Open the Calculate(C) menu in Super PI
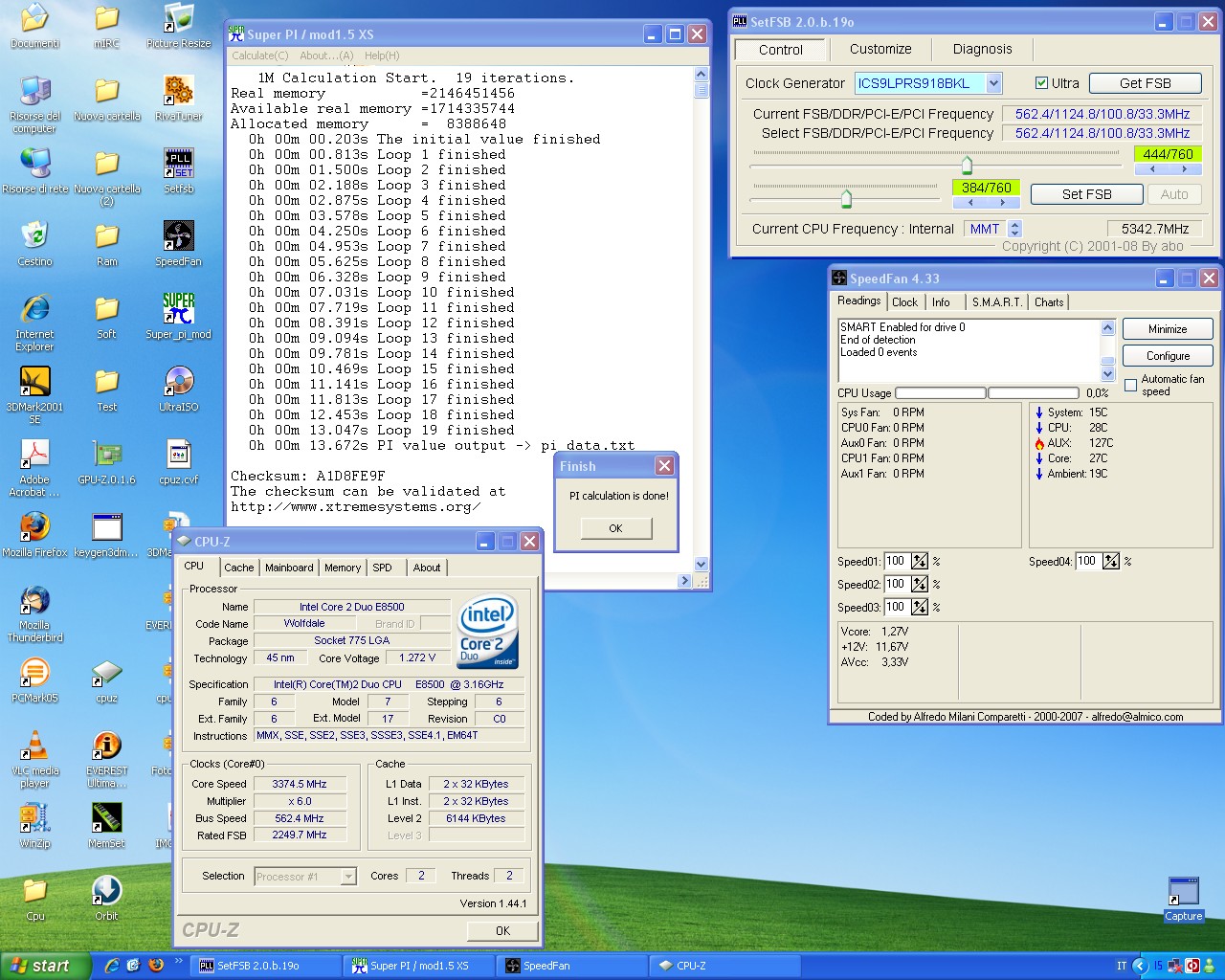 tap(260, 56)
